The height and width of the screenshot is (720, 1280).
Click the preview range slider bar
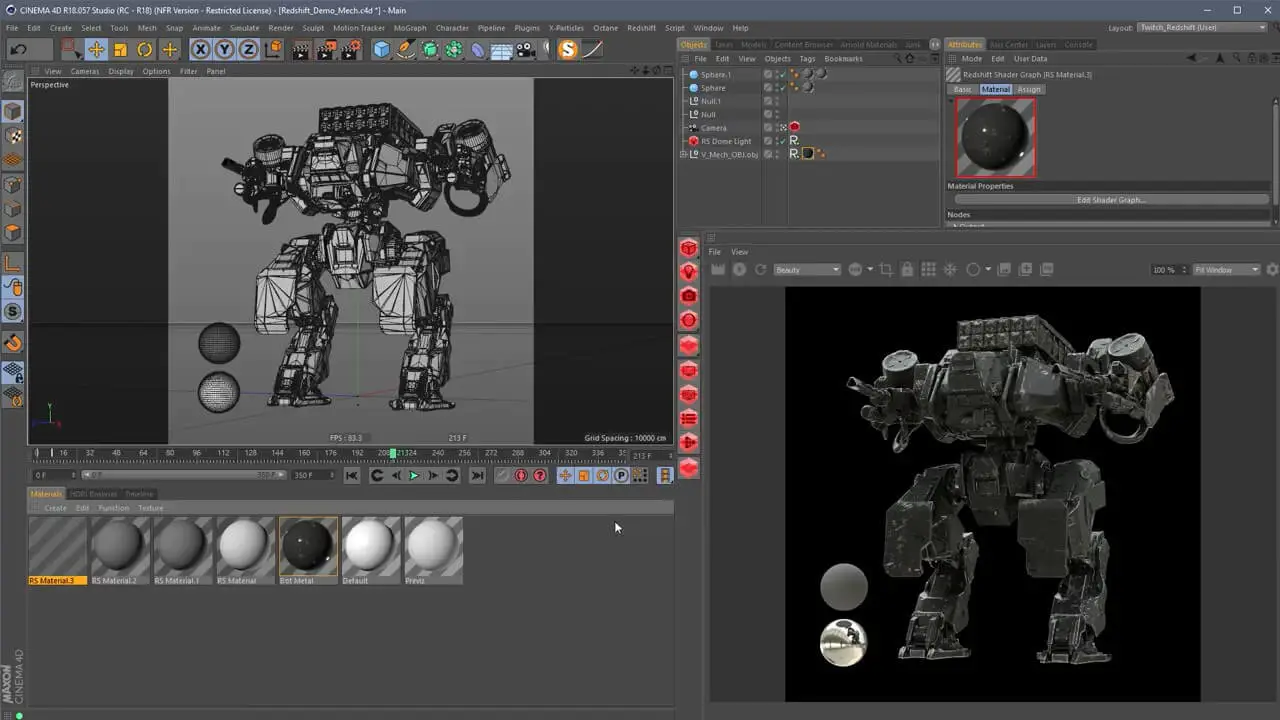pos(186,476)
